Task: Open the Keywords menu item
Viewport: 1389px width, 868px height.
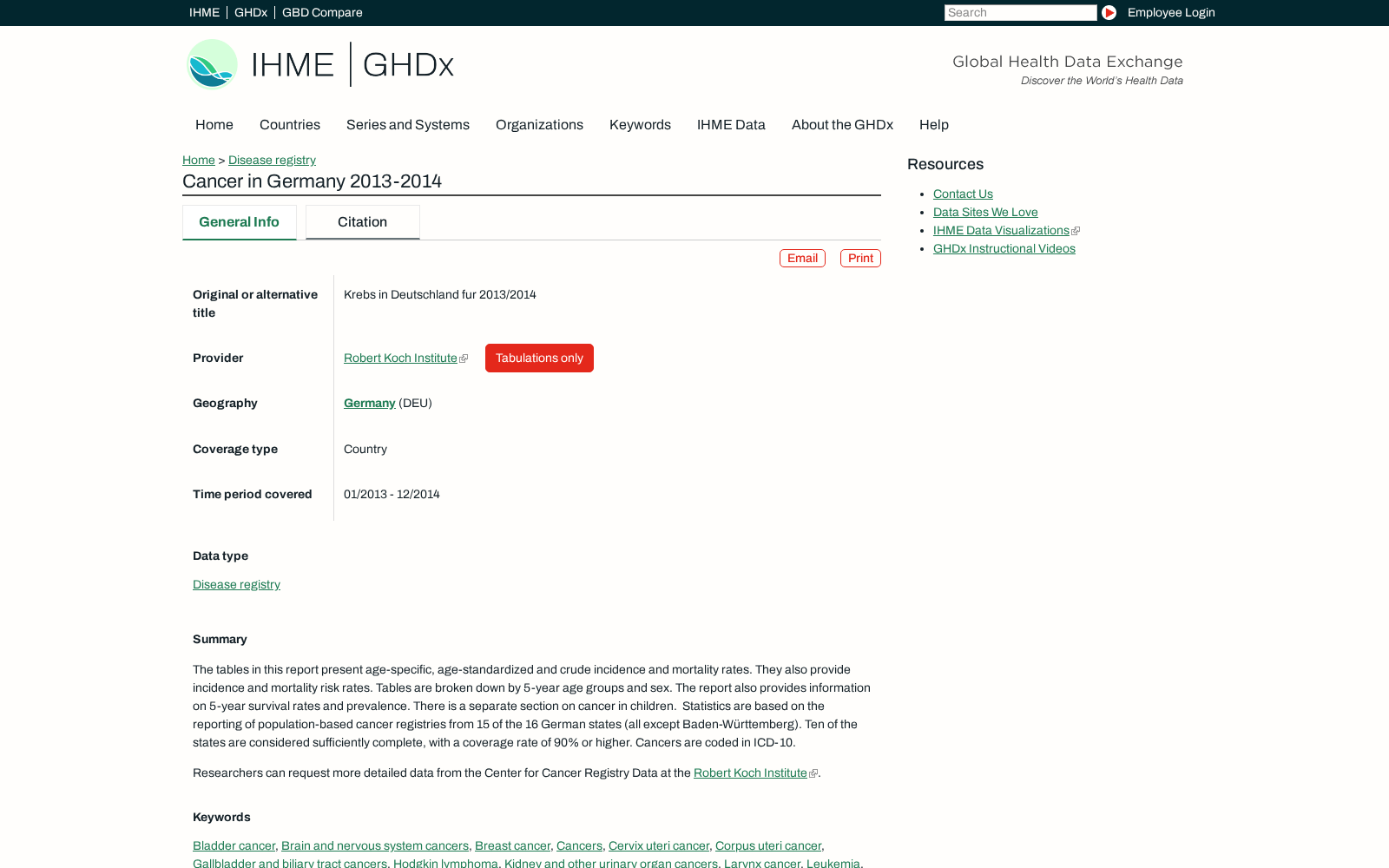Action: (x=640, y=125)
